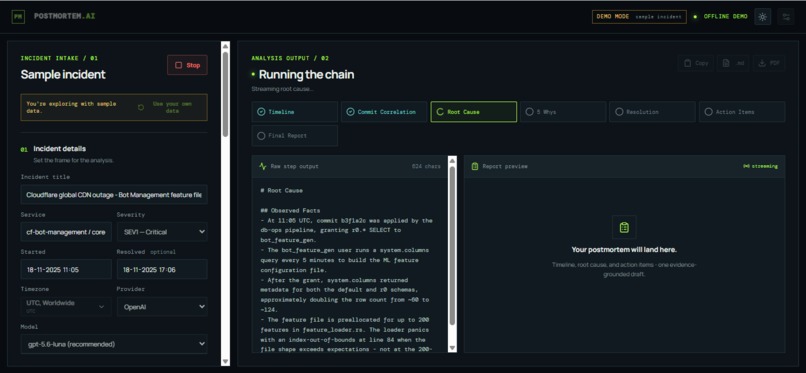Open the Severity dropdown

[162, 232]
